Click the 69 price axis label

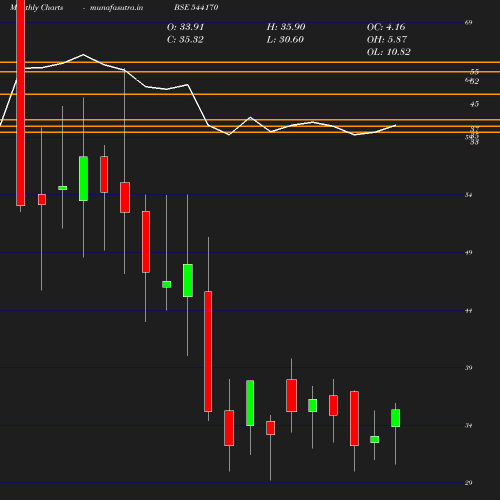[468, 23]
